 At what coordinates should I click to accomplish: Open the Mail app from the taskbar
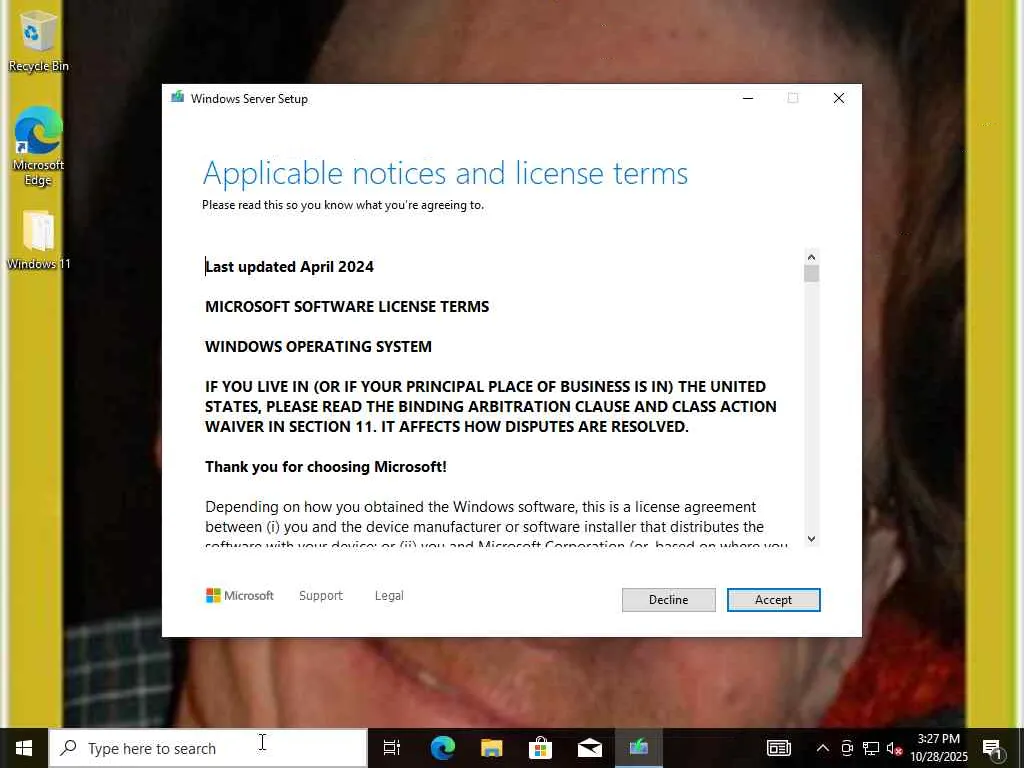click(x=590, y=748)
